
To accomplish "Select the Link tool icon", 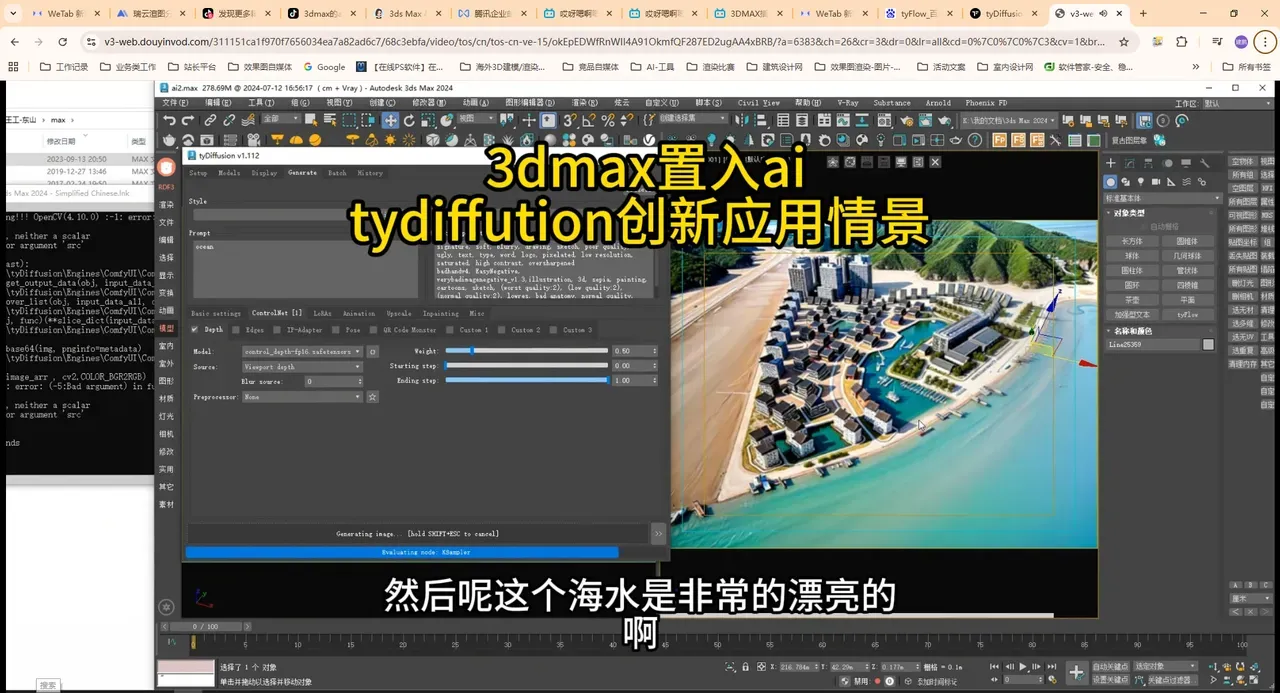I will pos(210,121).
